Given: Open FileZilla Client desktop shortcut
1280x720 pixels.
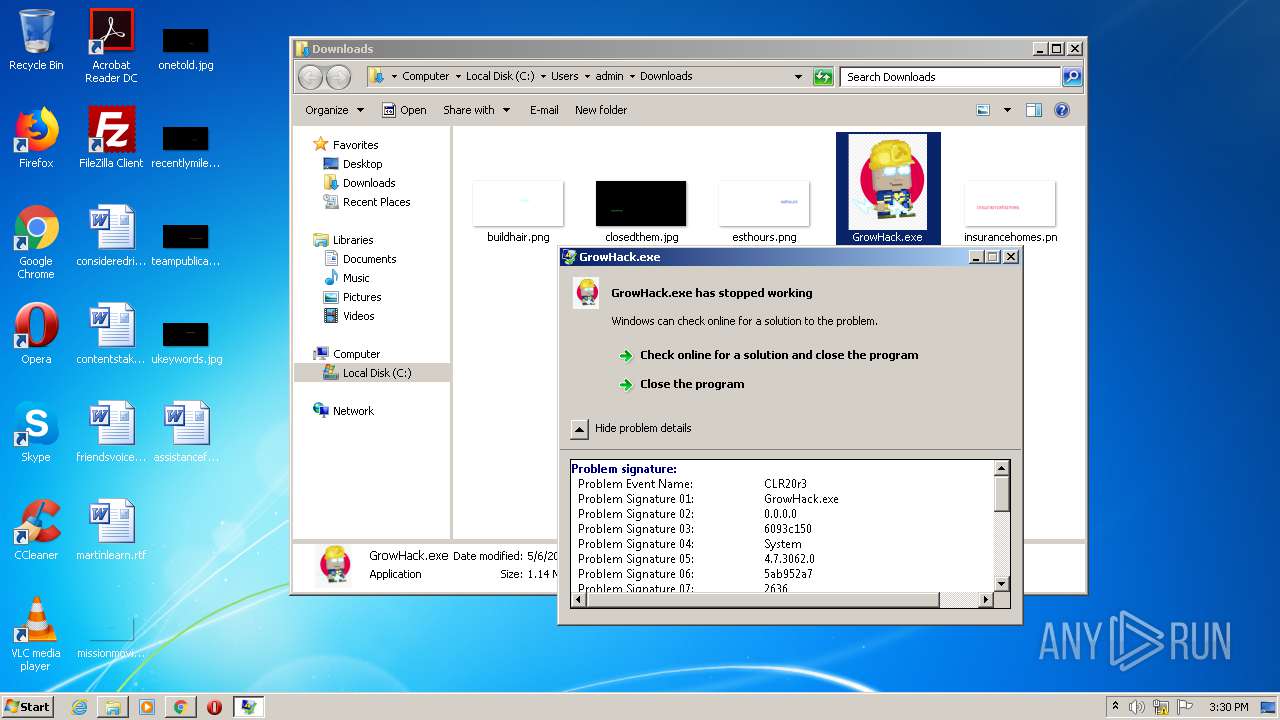Looking at the screenshot, I should pos(111,138).
